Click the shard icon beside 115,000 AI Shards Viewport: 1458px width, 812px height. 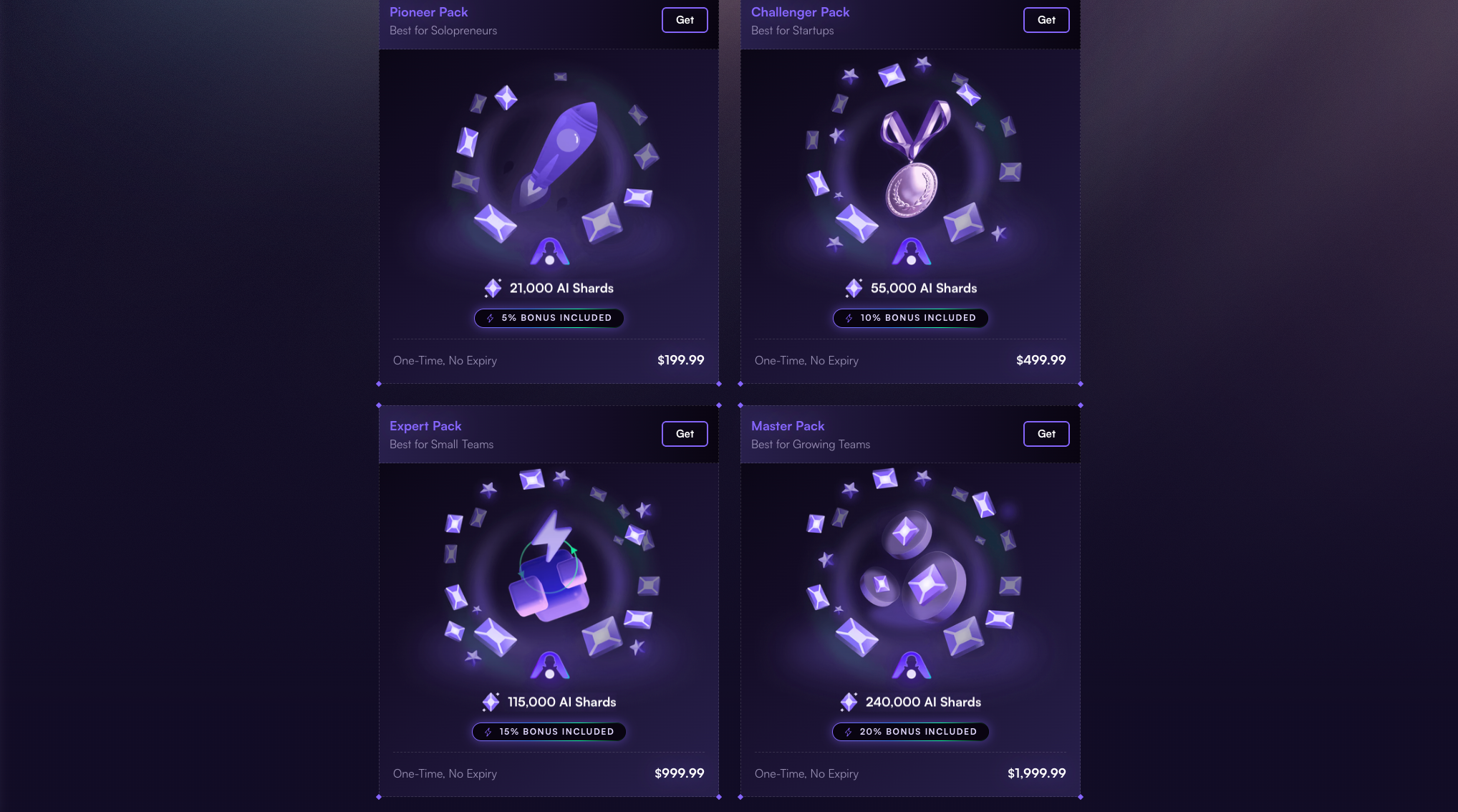point(491,702)
